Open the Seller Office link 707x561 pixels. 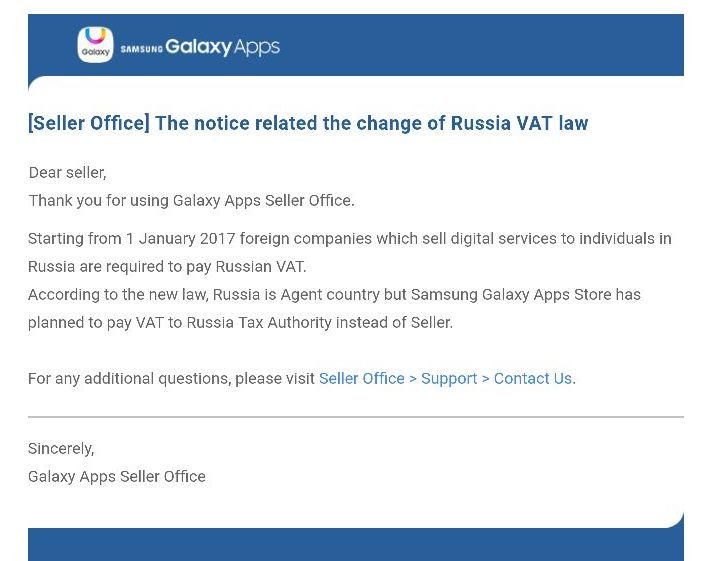[361, 379]
